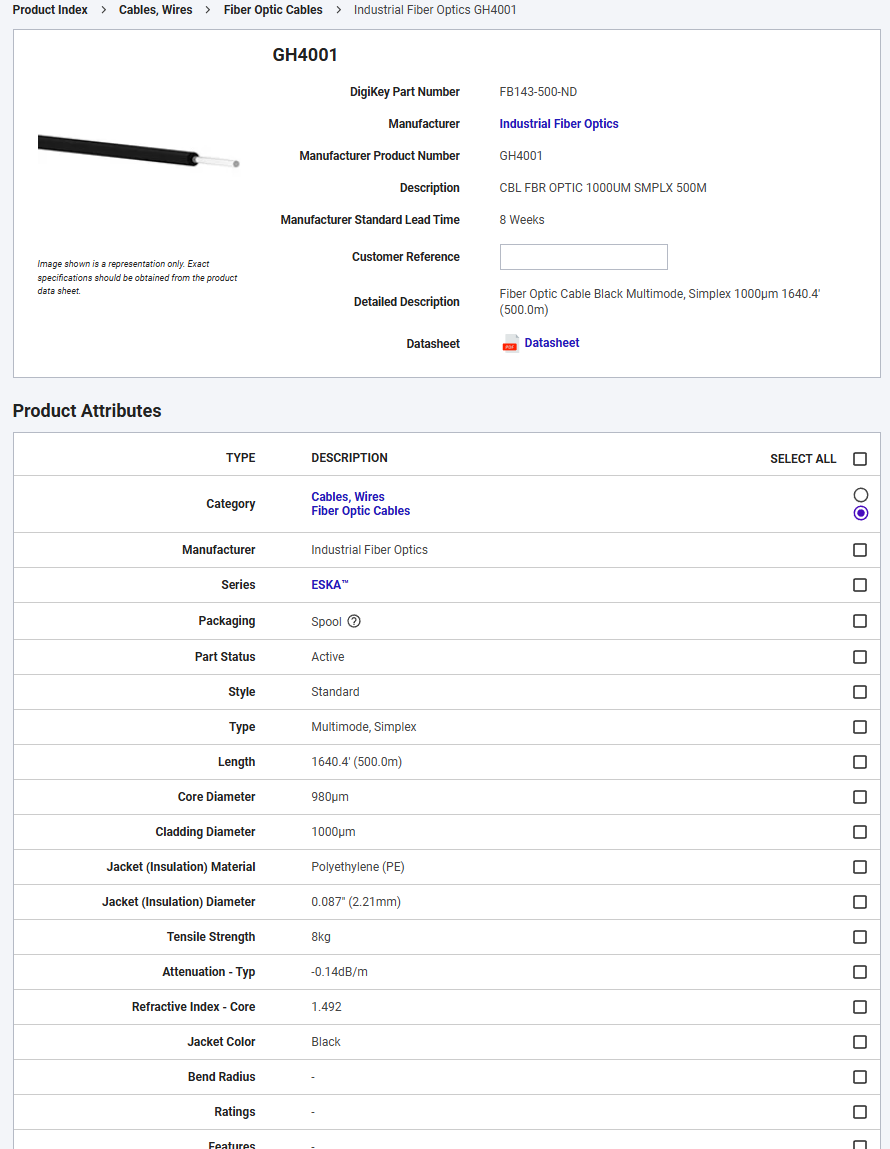Enable the Core Diameter 980µm checkbox
This screenshot has width=890, height=1149.
(859, 797)
